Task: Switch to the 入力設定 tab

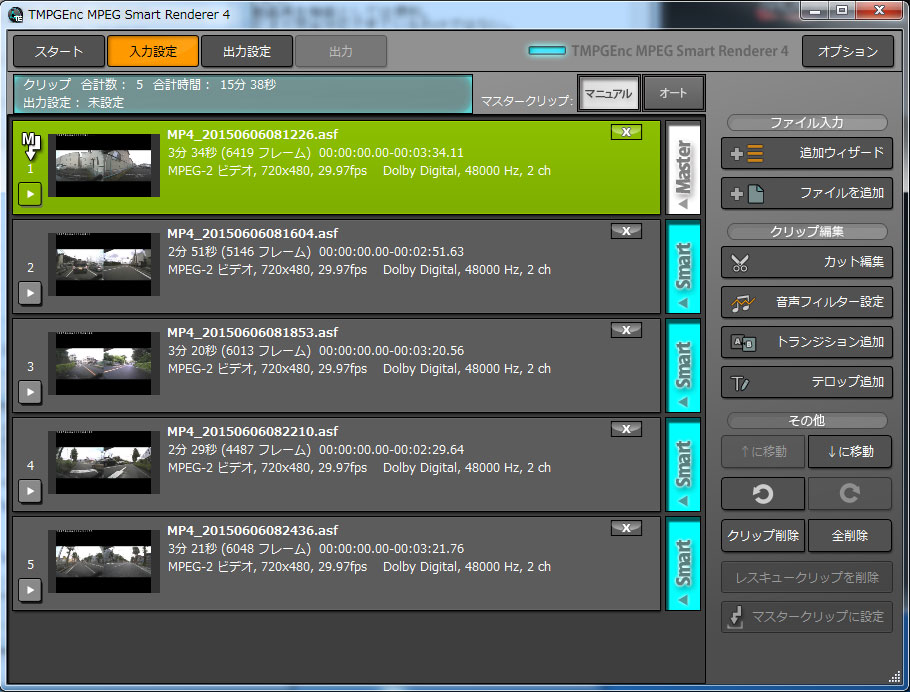Action: point(153,51)
